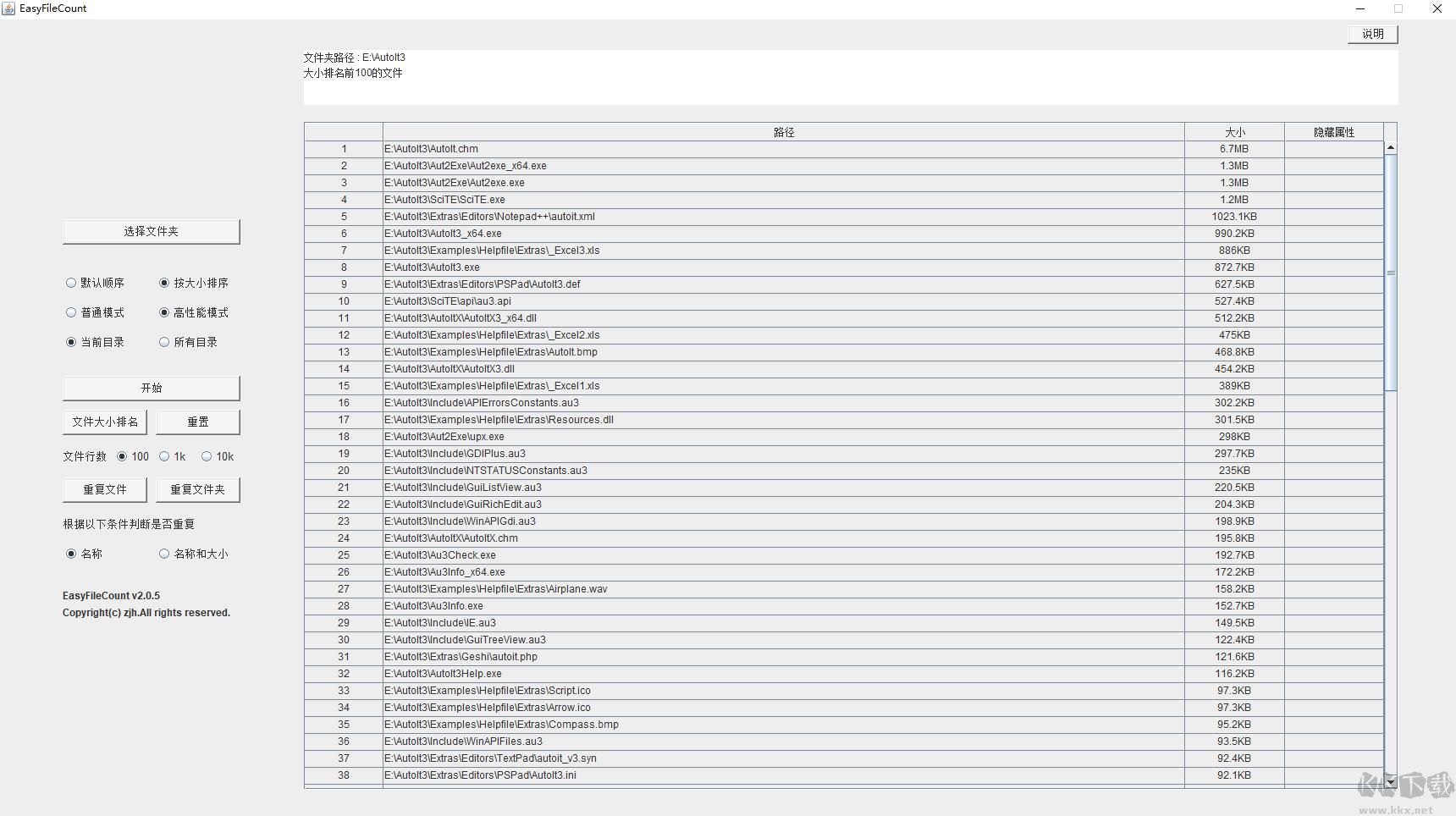The width and height of the screenshot is (1456, 816).
Task: Minimize the EasyFileCount window
Action: click(x=1360, y=8)
